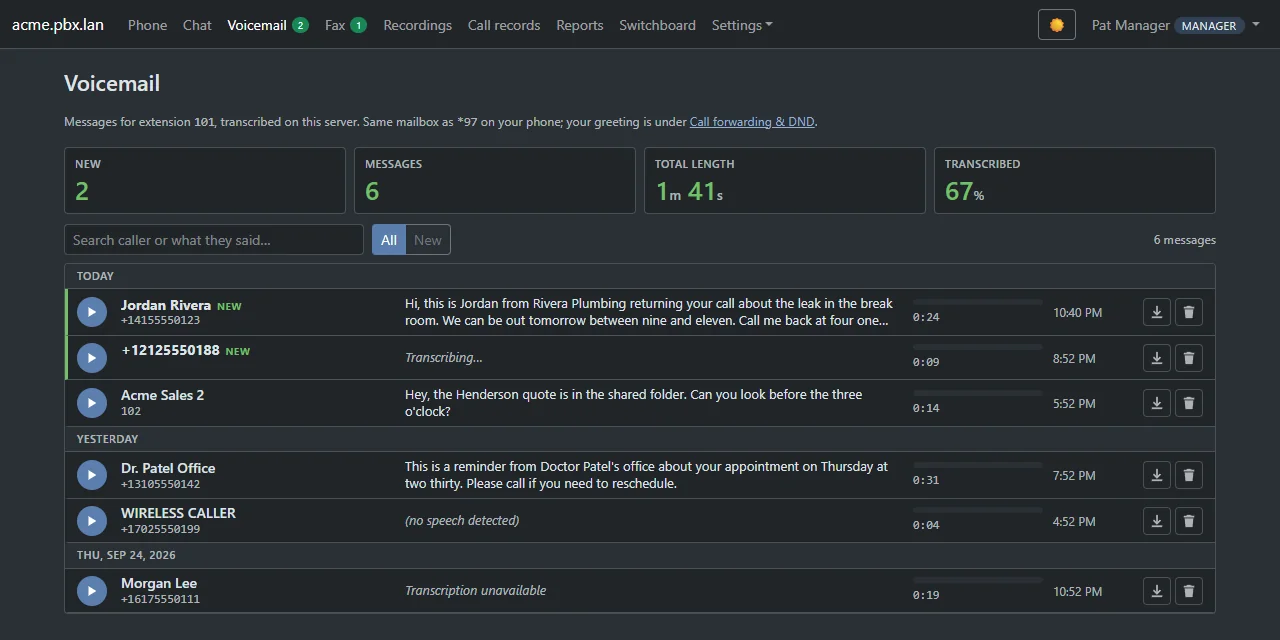Go to the Phone page
The height and width of the screenshot is (640, 1280).
tap(148, 25)
